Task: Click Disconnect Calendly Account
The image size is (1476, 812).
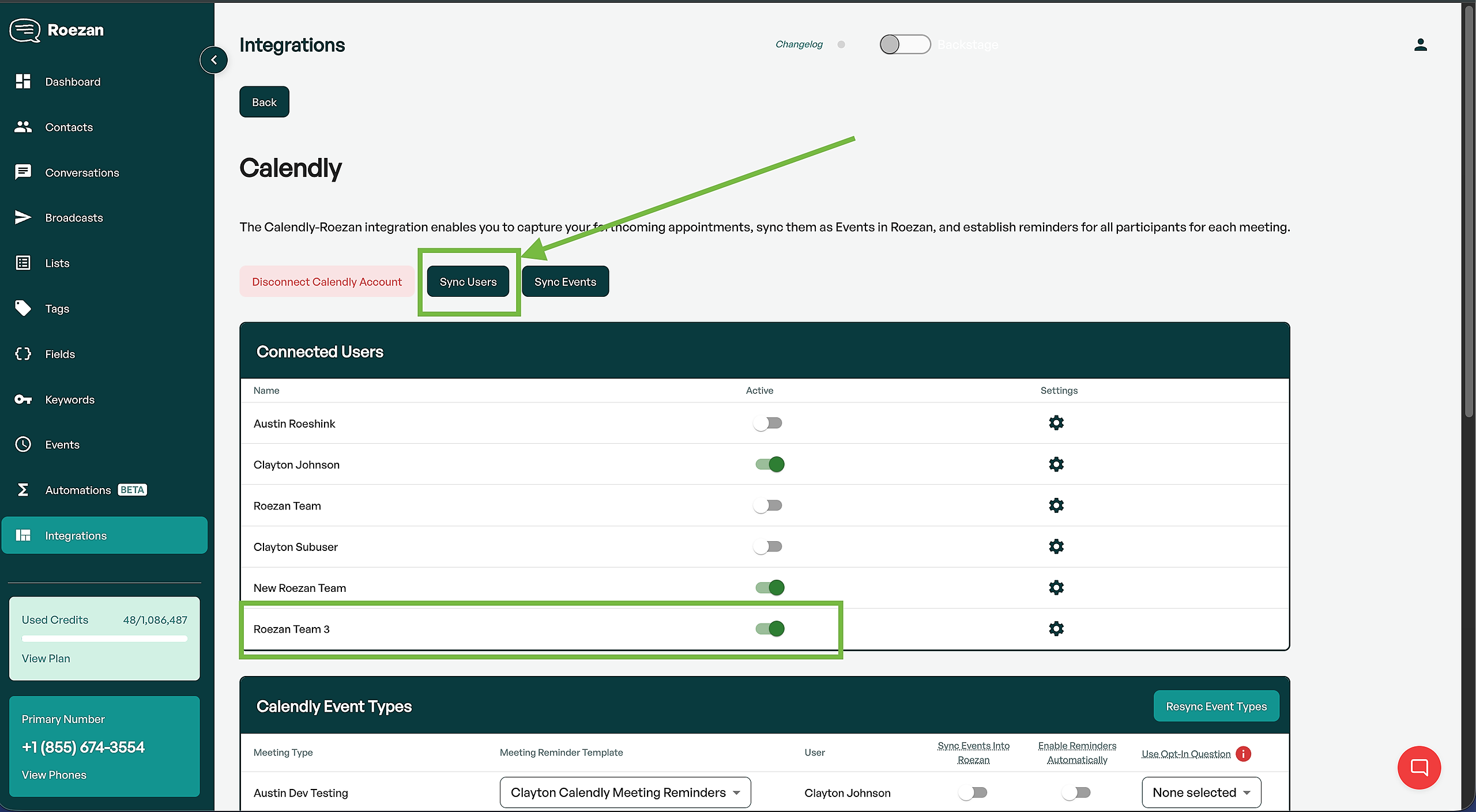Action: point(326,282)
